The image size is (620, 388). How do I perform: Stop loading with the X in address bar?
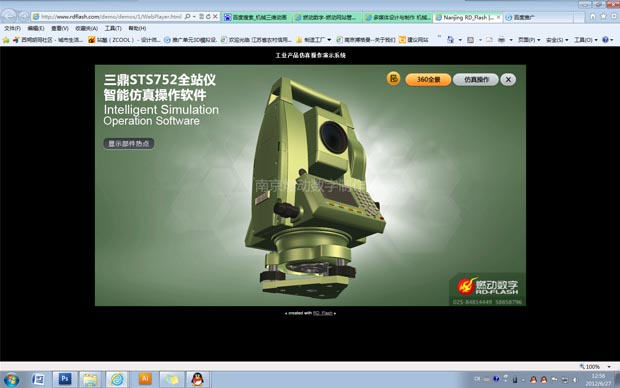point(215,17)
